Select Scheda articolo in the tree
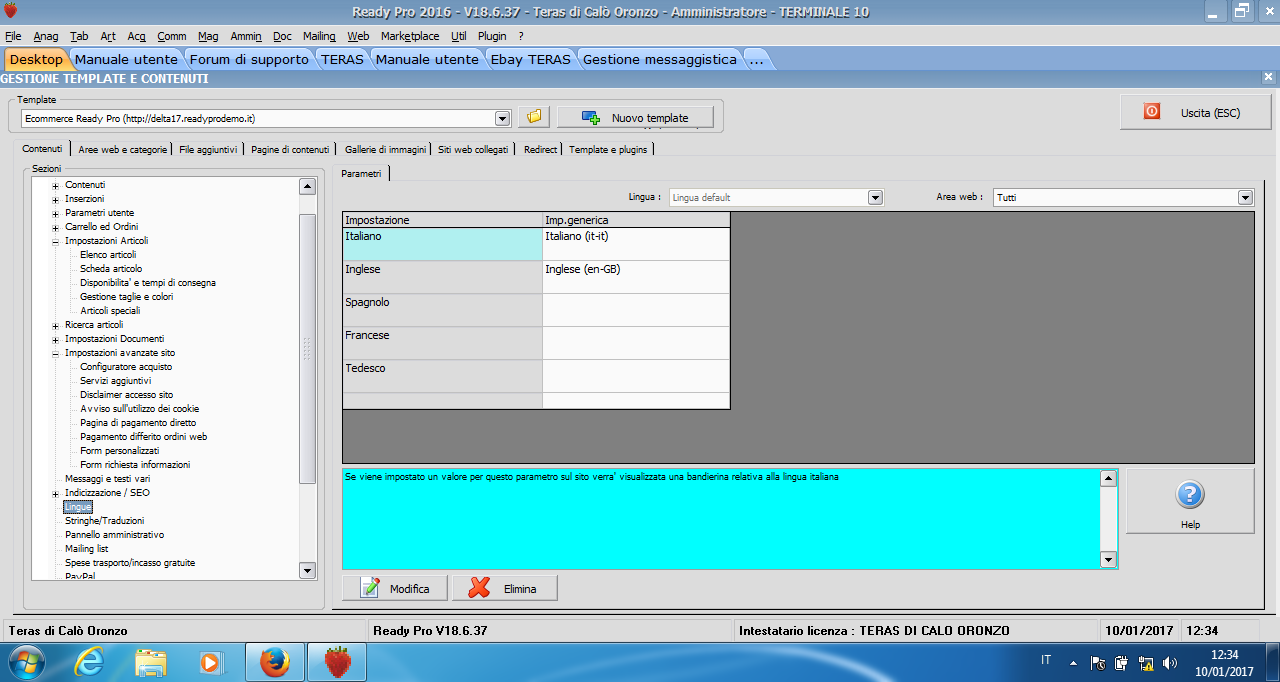This screenshot has width=1280, height=682. (x=111, y=269)
